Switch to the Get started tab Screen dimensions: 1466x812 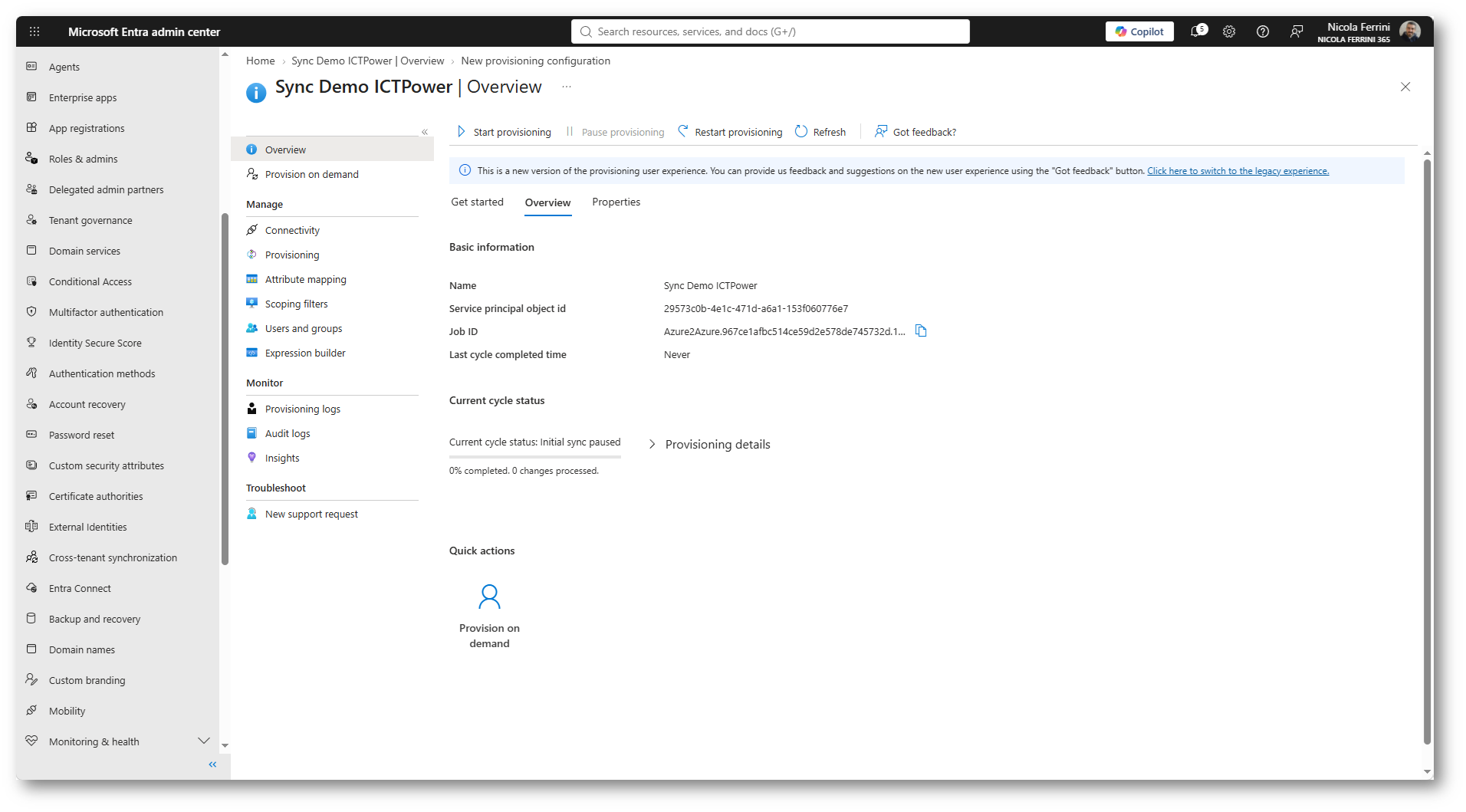[477, 202]
